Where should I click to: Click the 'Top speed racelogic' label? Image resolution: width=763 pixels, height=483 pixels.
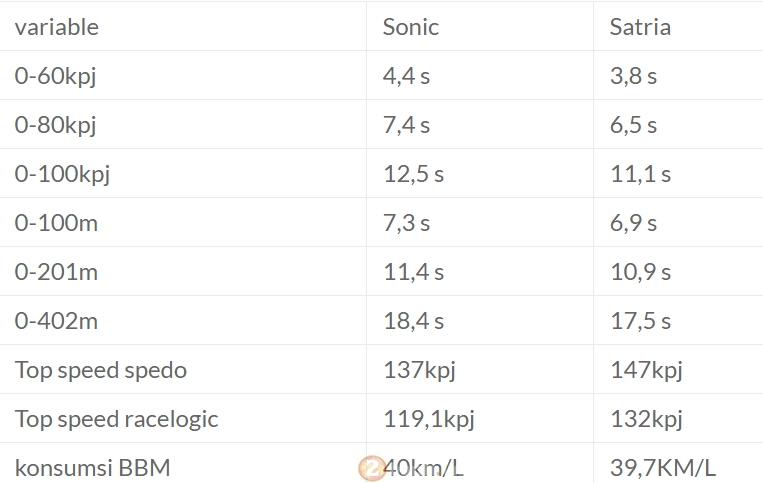click(116, 420)
